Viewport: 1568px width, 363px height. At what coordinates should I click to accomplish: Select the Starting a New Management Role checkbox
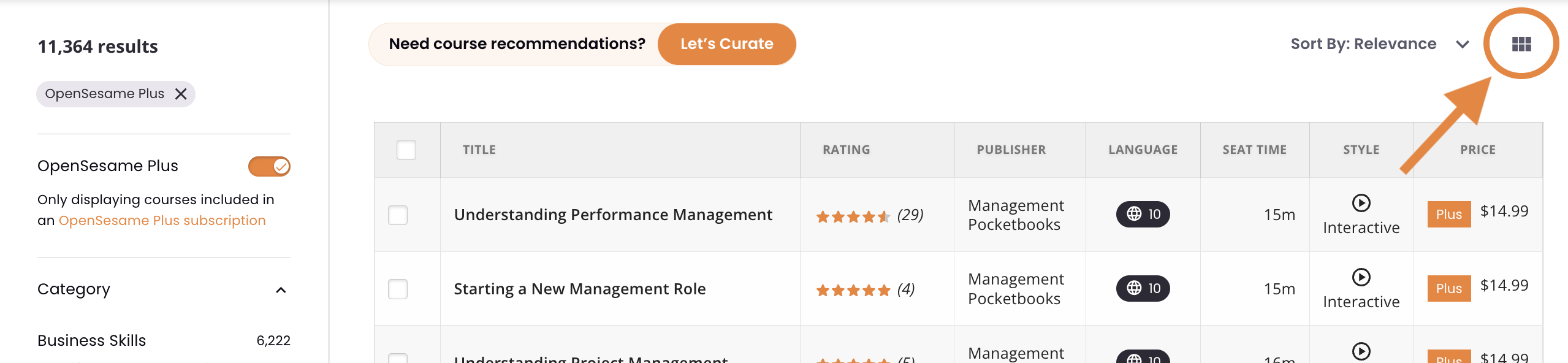point(398,289)
